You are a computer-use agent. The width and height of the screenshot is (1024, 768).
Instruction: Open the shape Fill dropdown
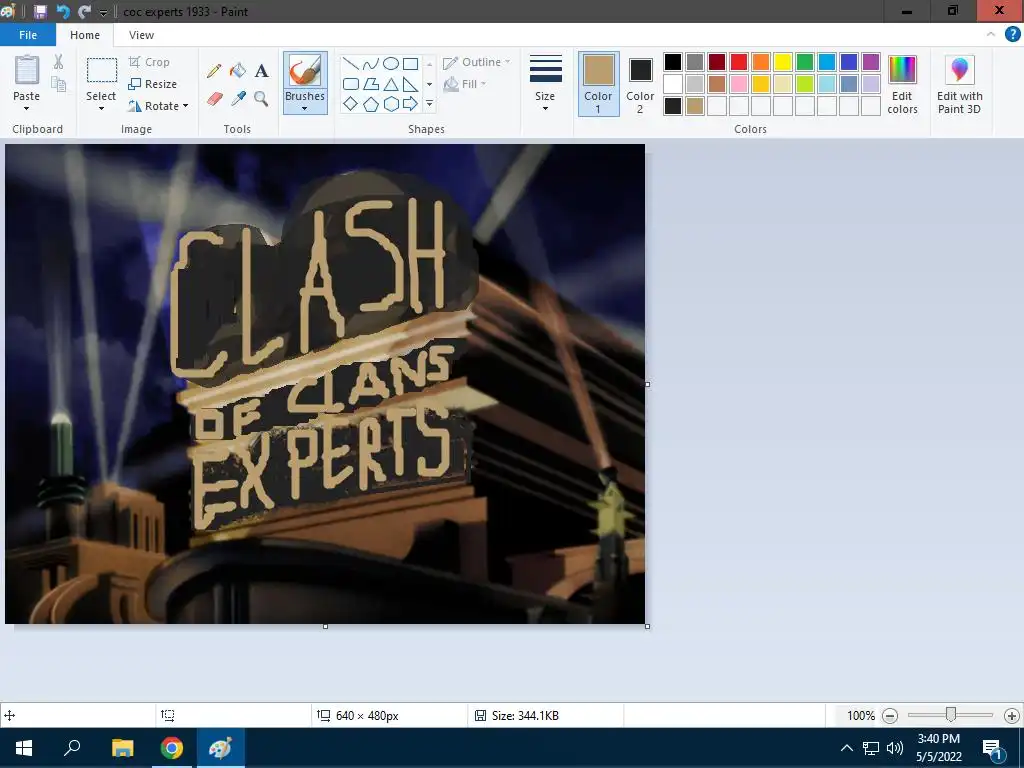465,84
